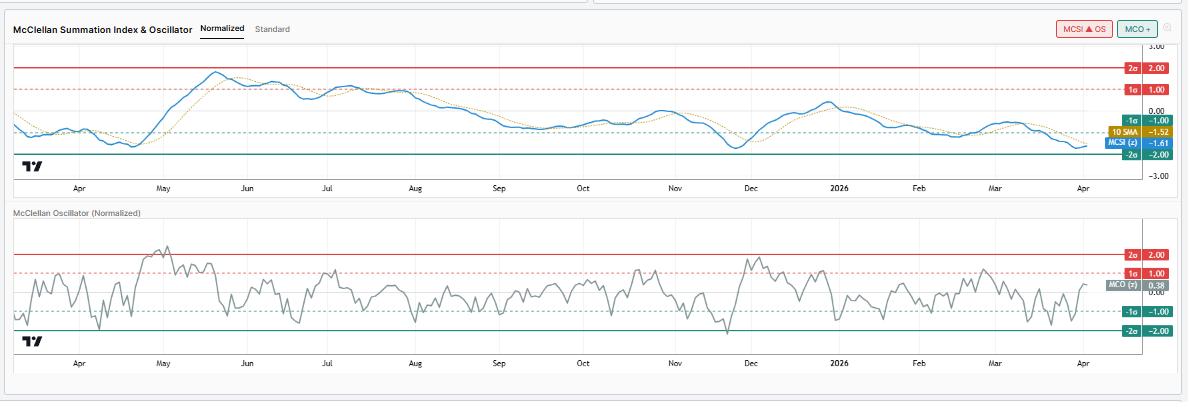Click Jul on the Summation Index time axis
The image size is (1188, 402).
pos(327,187)
